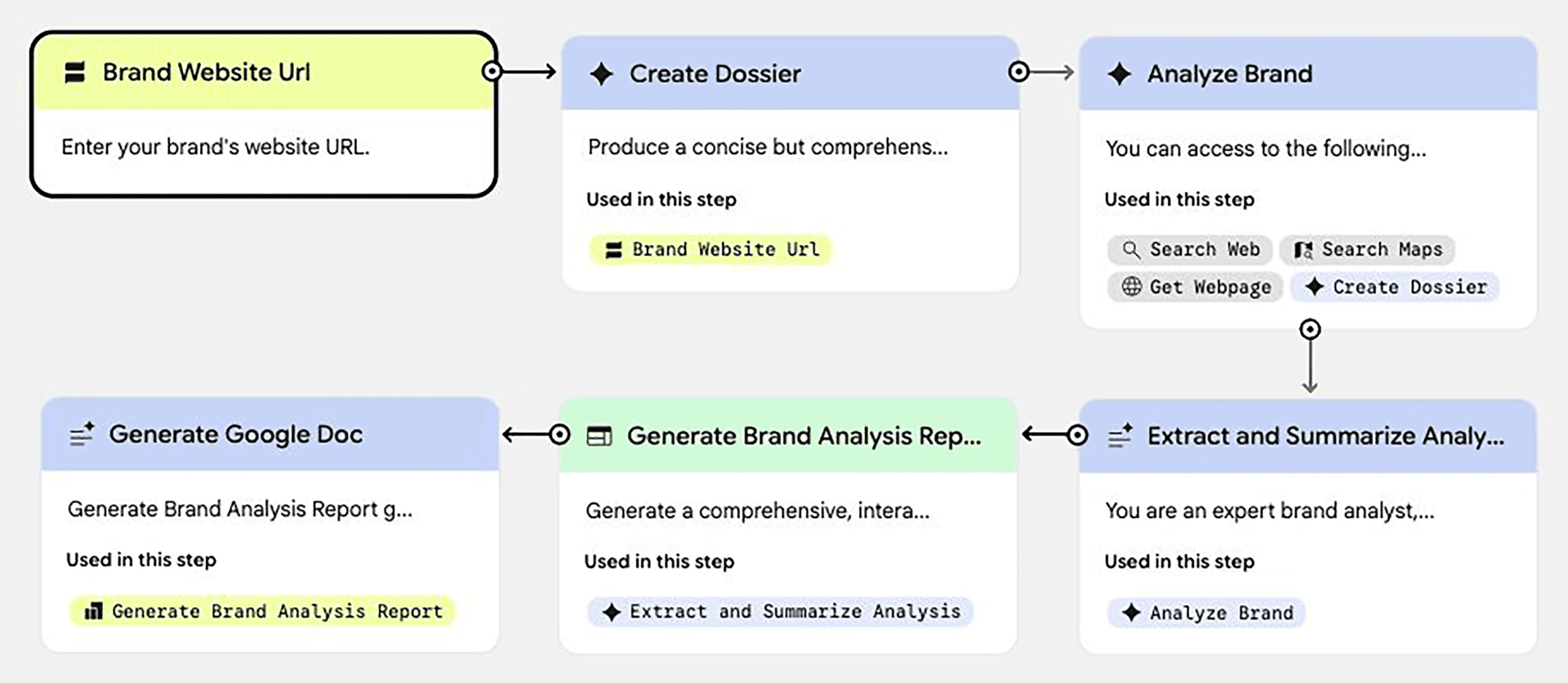Click the left port of Extract and Summarize node
This screenshot has height=683, width=1568.
click(x=1077, y=435)
